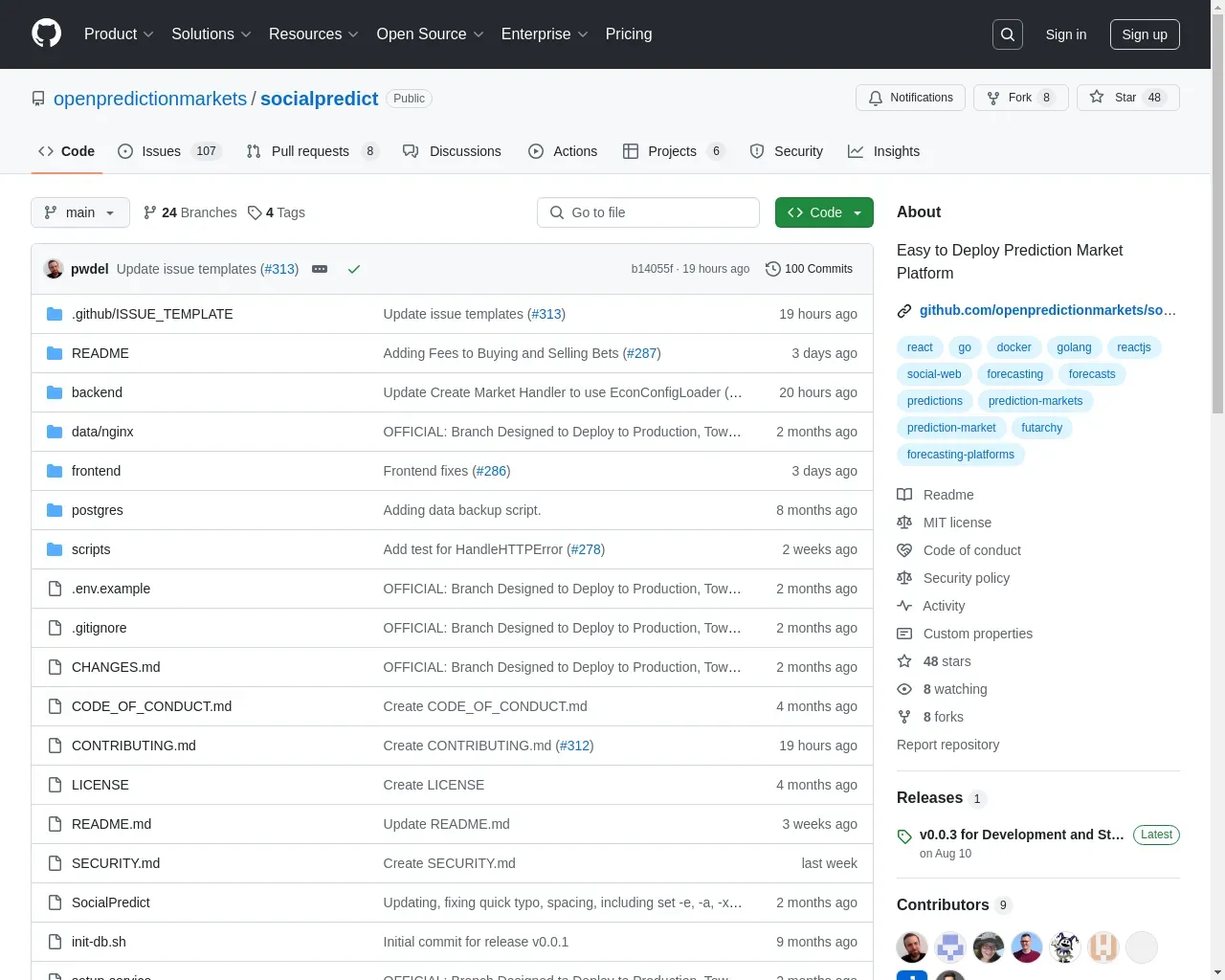Open the scripts folder

coord(91,549)
